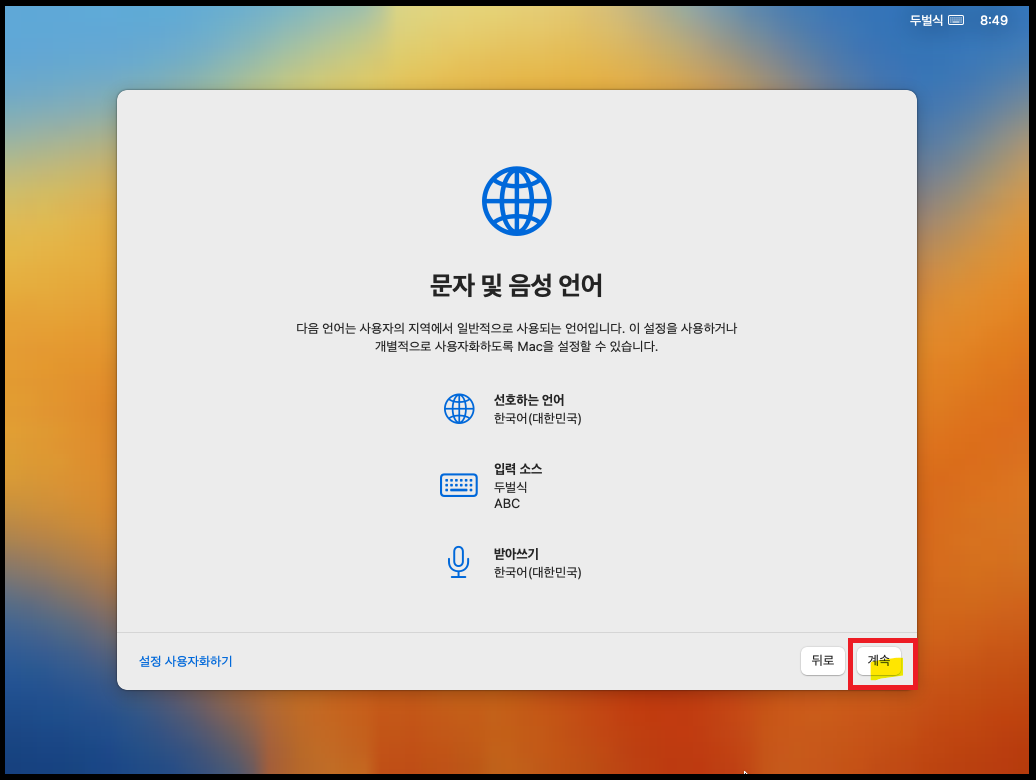Image resolution: width=1036 pixels, height=780 pixels.
Task: Click the globe icon beside 선호하는 언어
Action: [459, 409]
